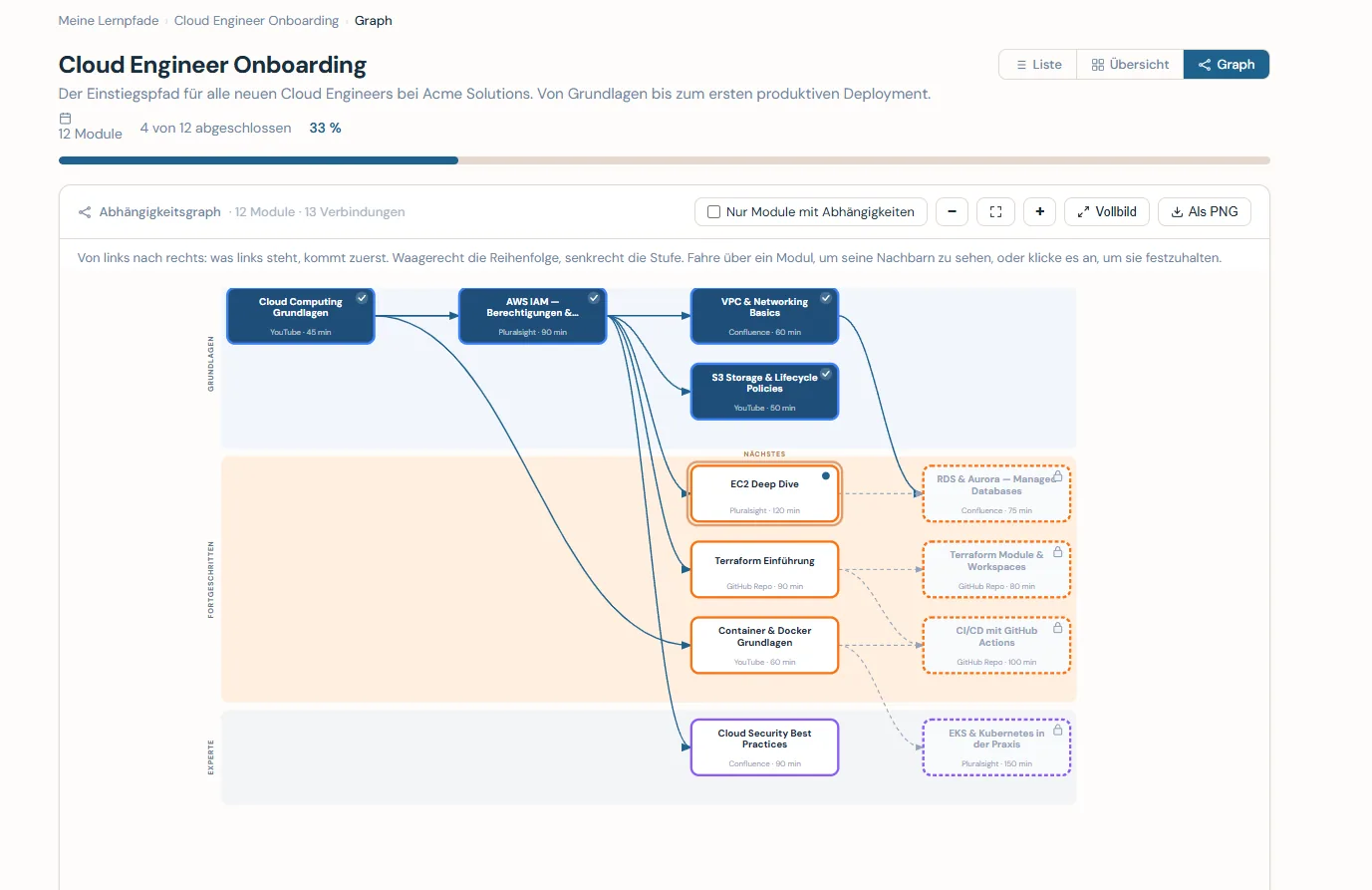Enable Nur Module mit Abhängigkeiten checkbox
Image resolution: width=1372 pixels, height=890 pixels.
(x=713, y=211)
